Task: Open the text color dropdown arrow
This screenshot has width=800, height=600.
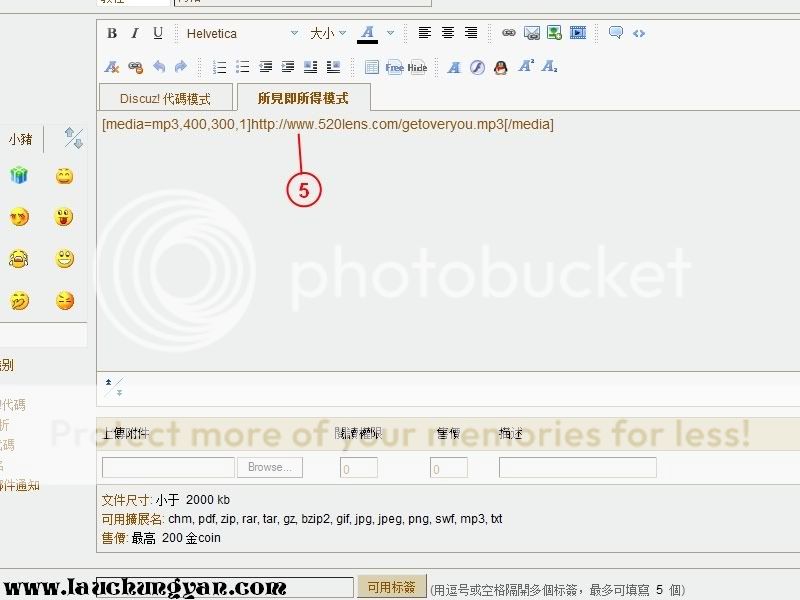Action: point(390,33)
